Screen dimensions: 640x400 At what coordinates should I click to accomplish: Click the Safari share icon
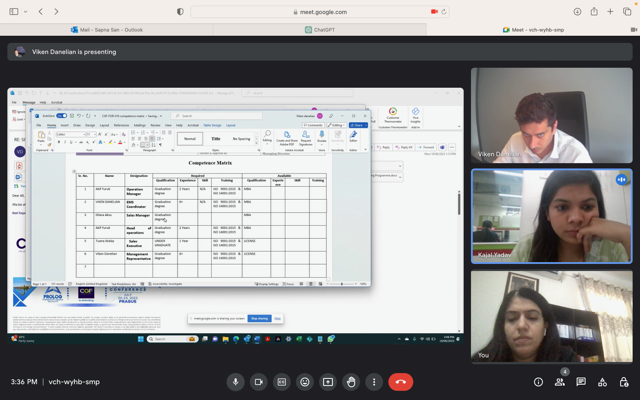point(594,11)
